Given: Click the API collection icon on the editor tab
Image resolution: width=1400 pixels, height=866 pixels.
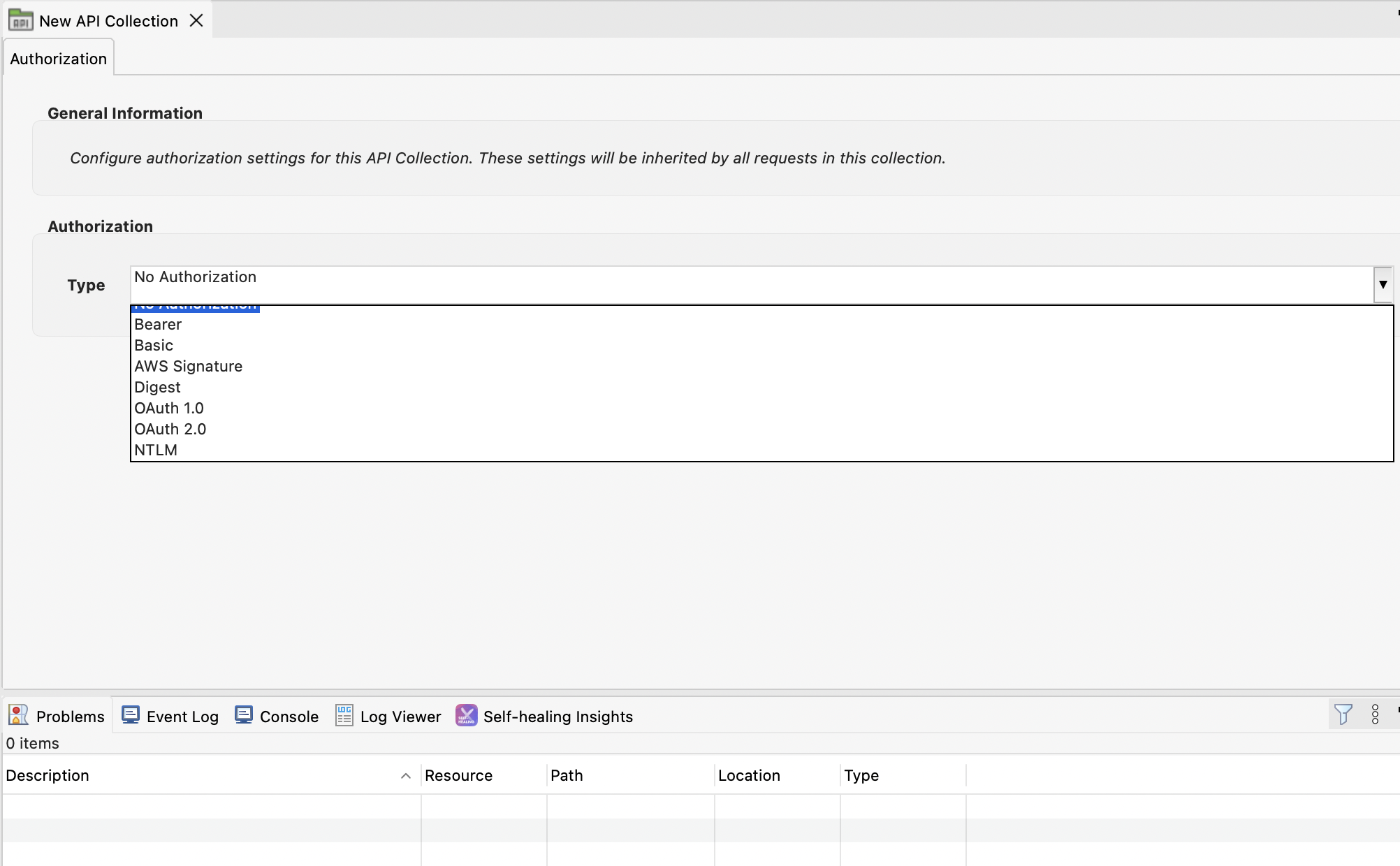Looking at the screenshot, I should 20,20.
